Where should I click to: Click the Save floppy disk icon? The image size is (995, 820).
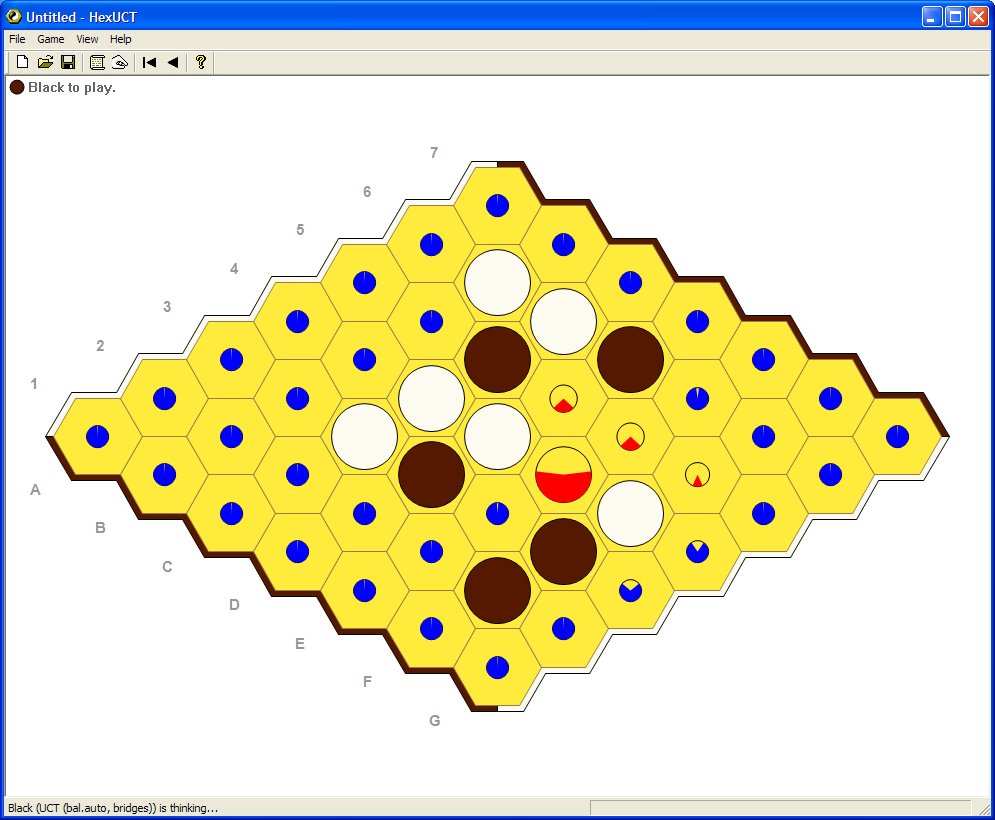[x=68, y=62]
